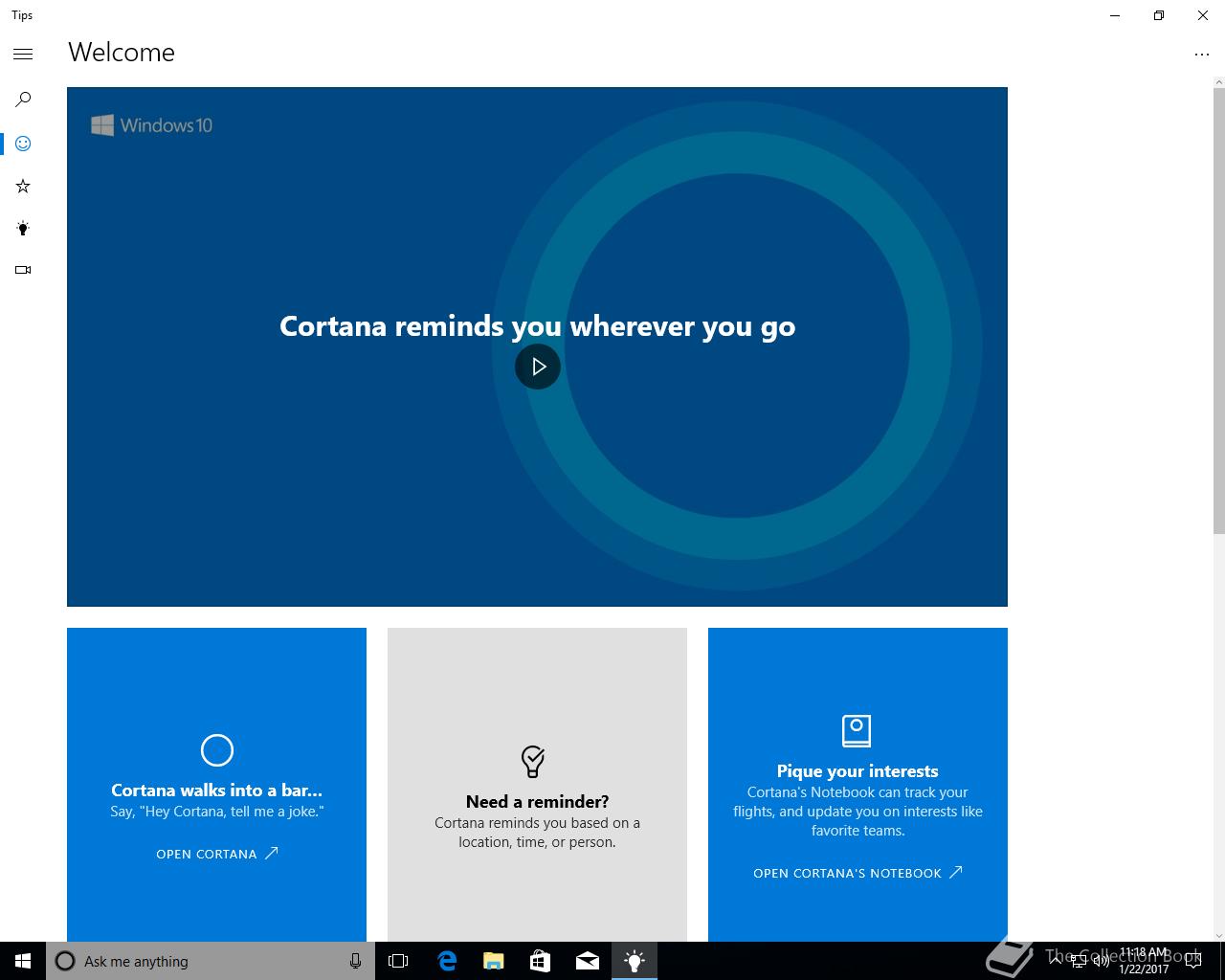Click the Cortana circle in taskbar search
1225x980 pixels.
(x=65, y=961)
